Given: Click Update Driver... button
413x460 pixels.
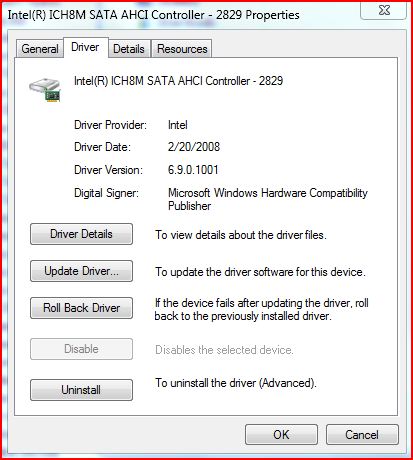Looking at the screenshot, I should point(81,271).
